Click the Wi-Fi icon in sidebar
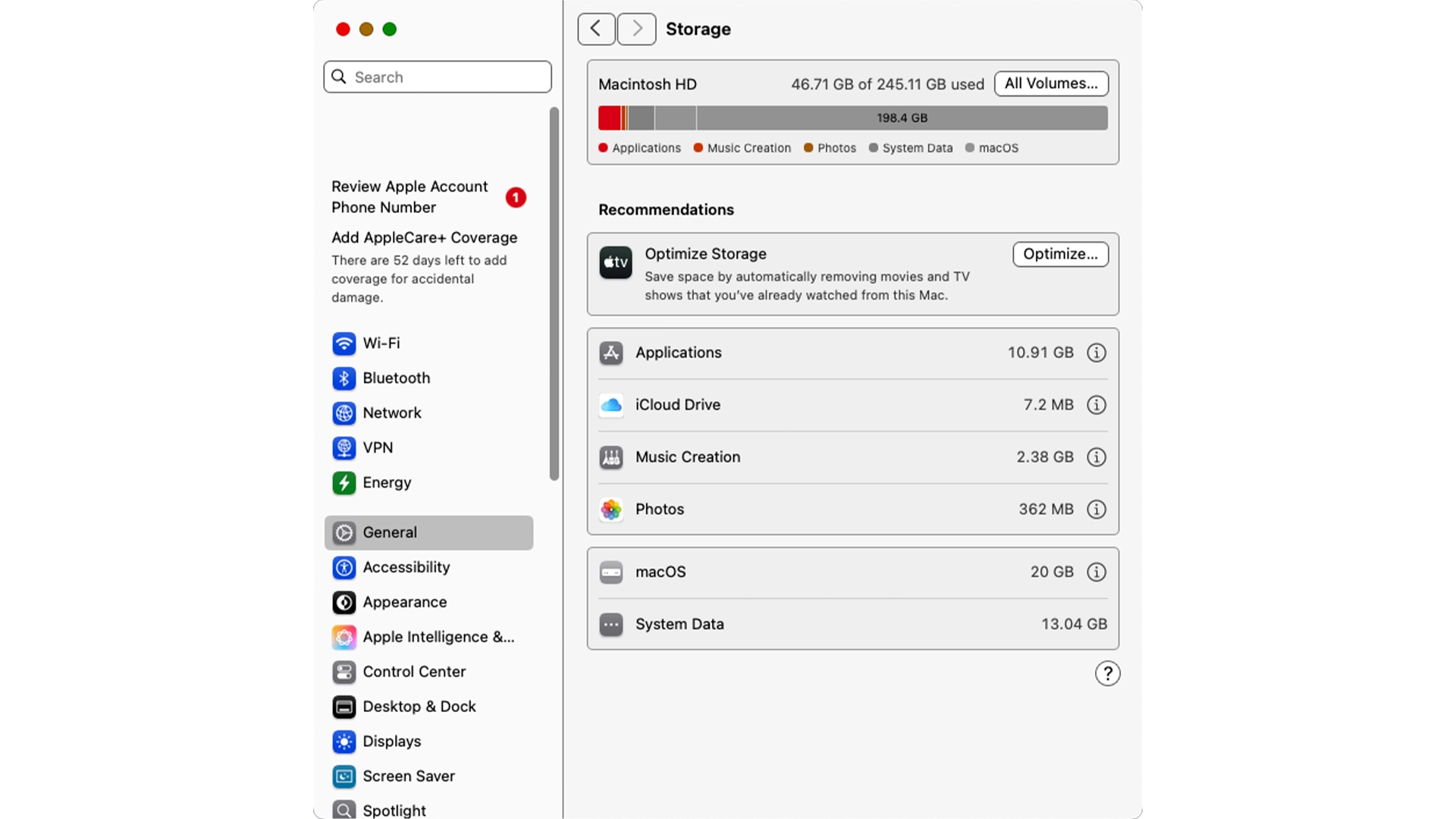The height and width of the screenshot is (819, 1456). 344,344
